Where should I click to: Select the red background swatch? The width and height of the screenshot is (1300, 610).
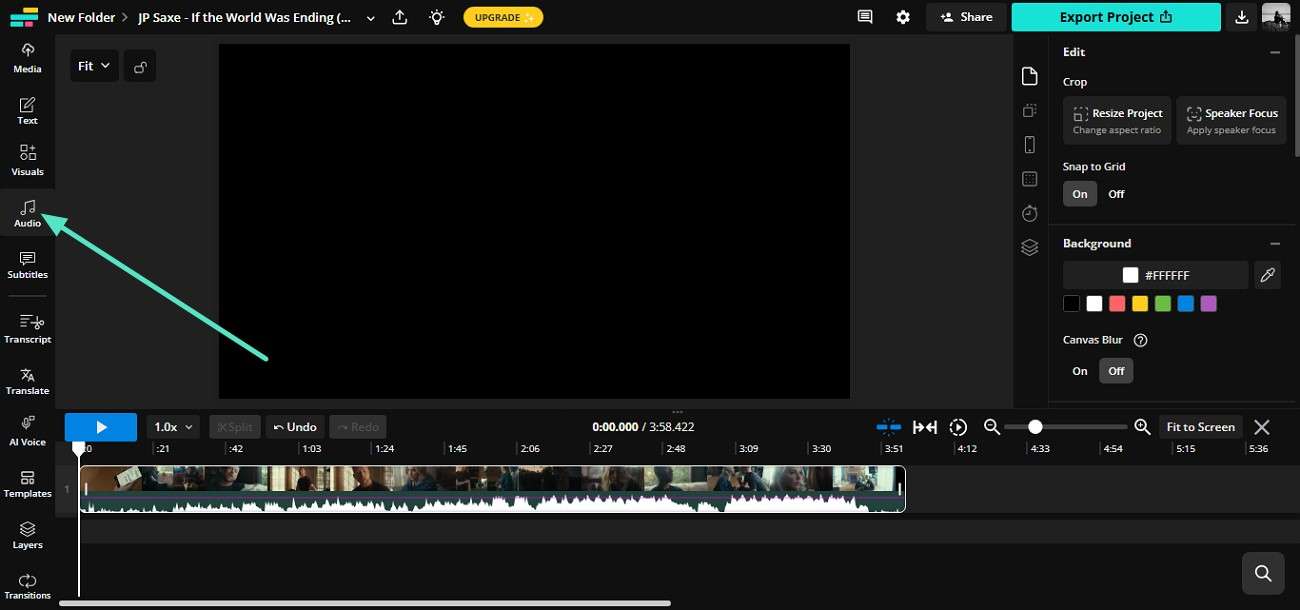pyautogui.click(x=1117, y=304)
